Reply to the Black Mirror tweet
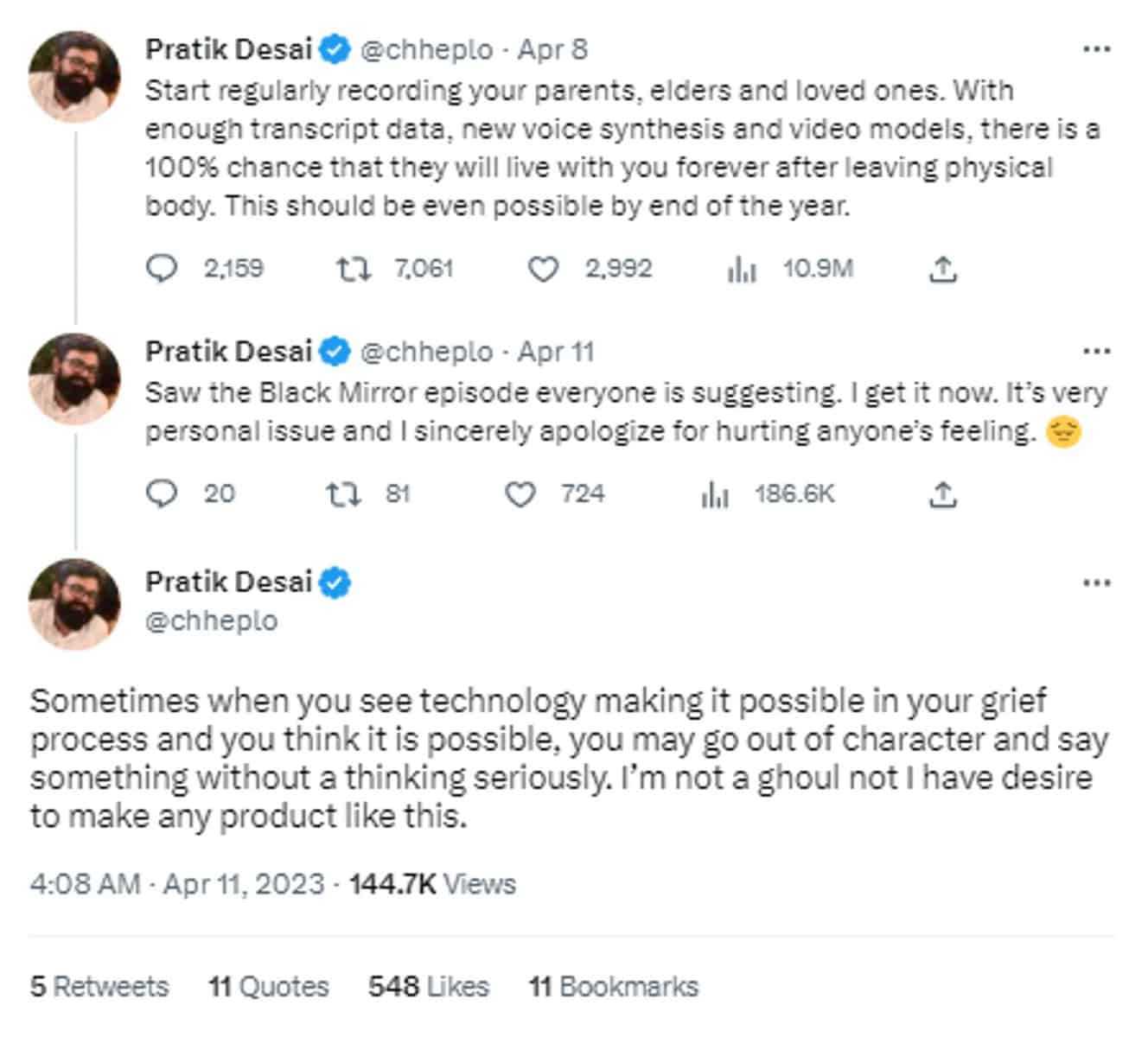This screenshot has width=1148, height=1037. 162,494
